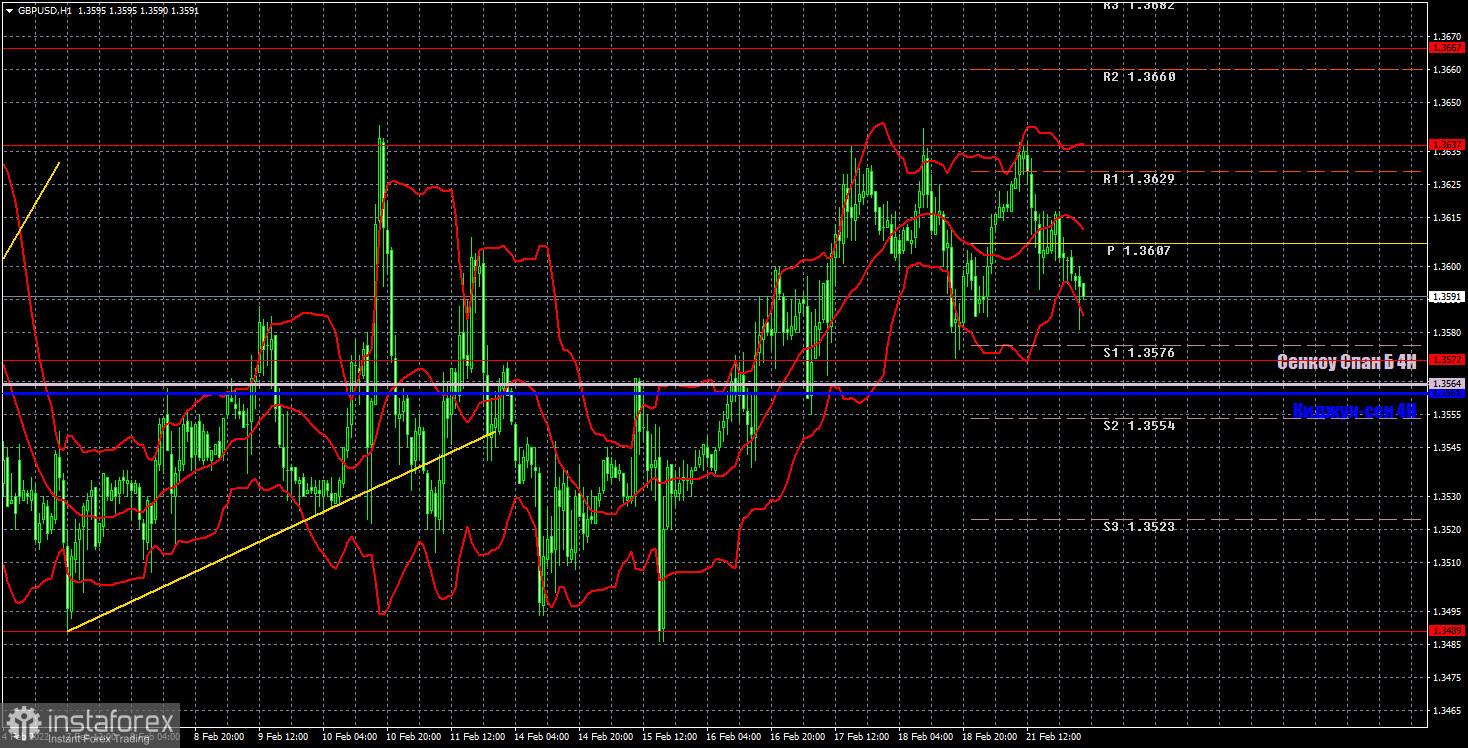The height and width of the screenshot is (748, 1468).
Task: Click the S2 1.3554 pivot label
Action: tap(1139, 425)
